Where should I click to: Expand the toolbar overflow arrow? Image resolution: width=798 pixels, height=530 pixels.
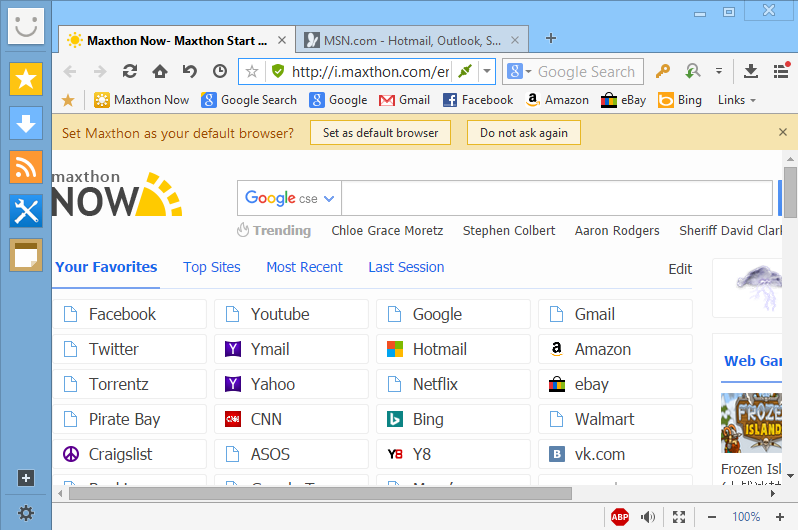(719, 71)
